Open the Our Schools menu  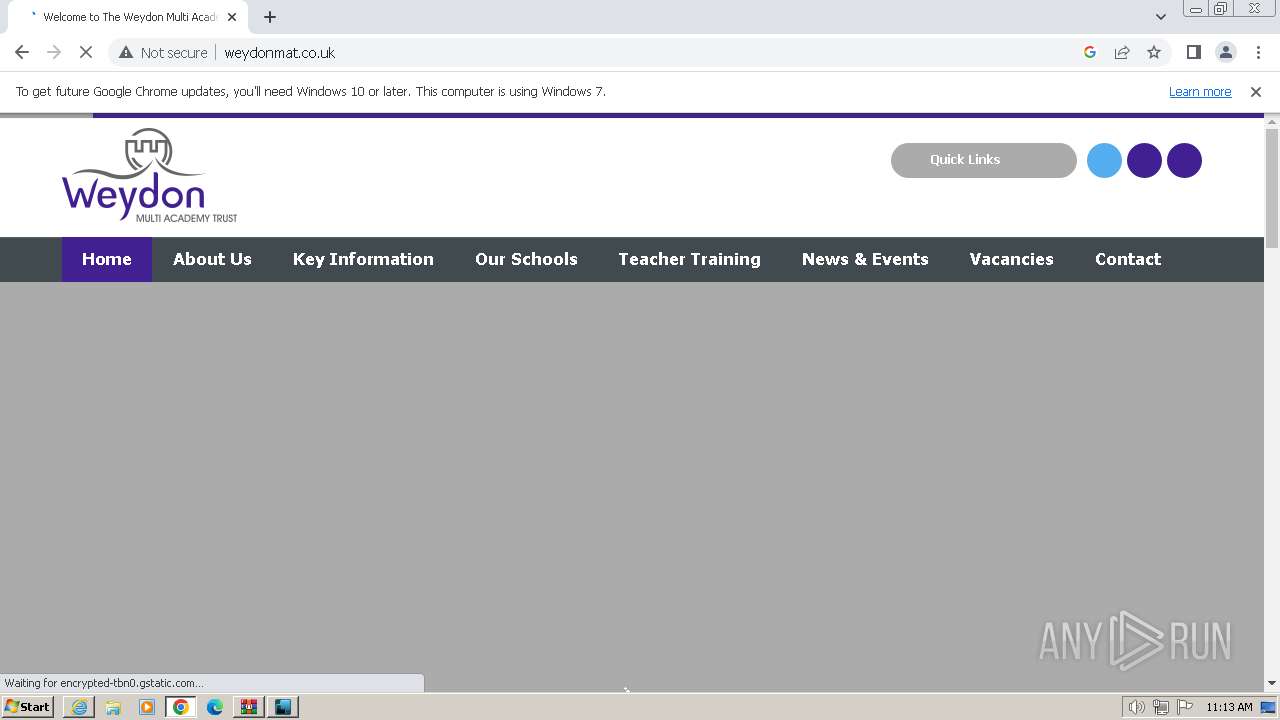[x=526, y=259]
